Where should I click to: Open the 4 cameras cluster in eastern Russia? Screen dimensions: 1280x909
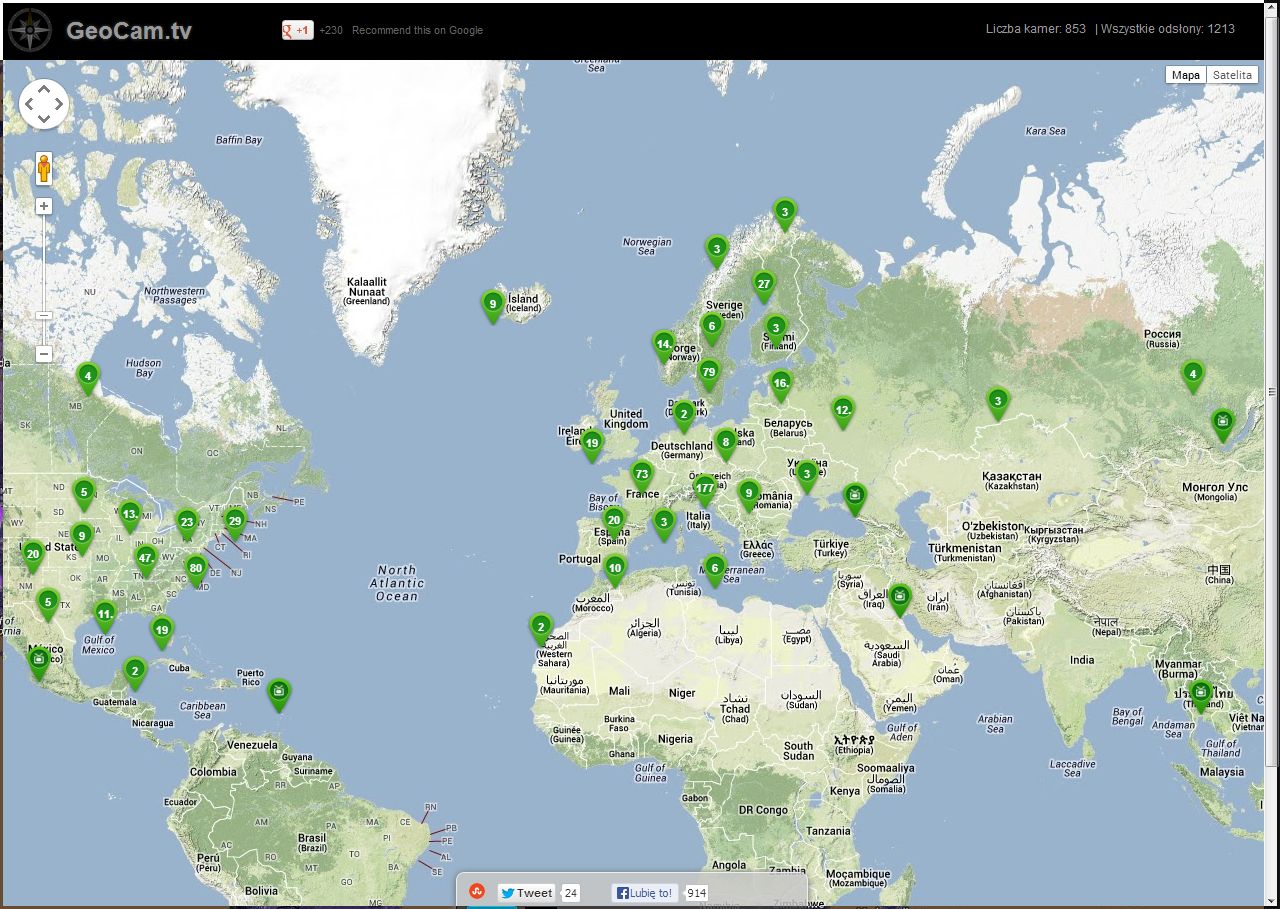(x=1192, y=378)
